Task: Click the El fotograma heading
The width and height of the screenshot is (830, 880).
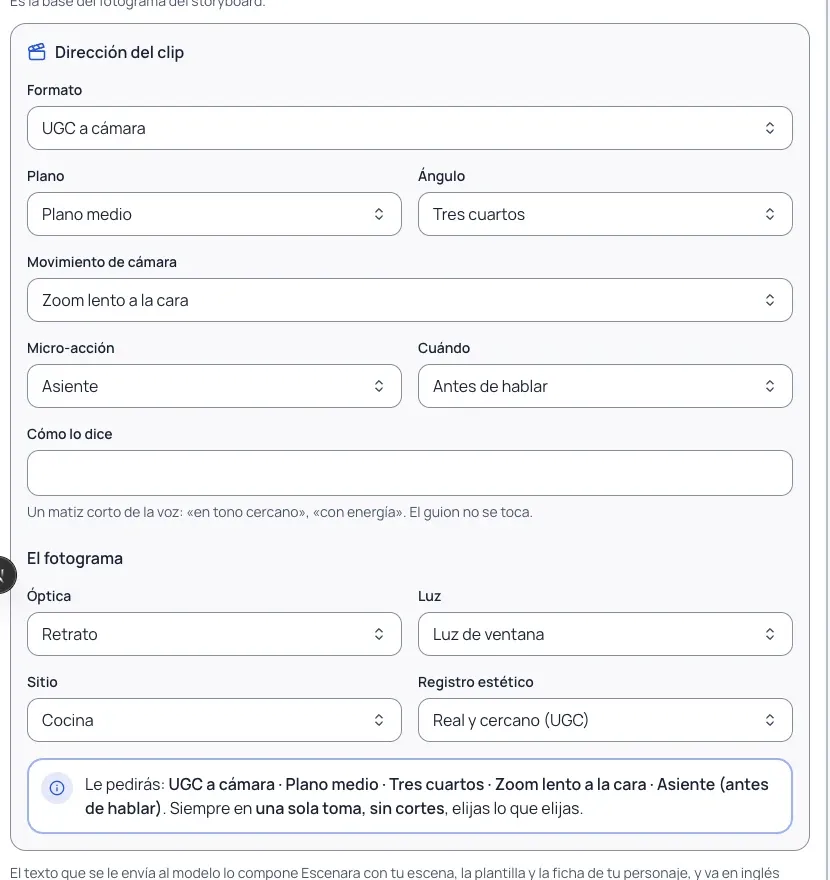Action: [x=75, y=558]
